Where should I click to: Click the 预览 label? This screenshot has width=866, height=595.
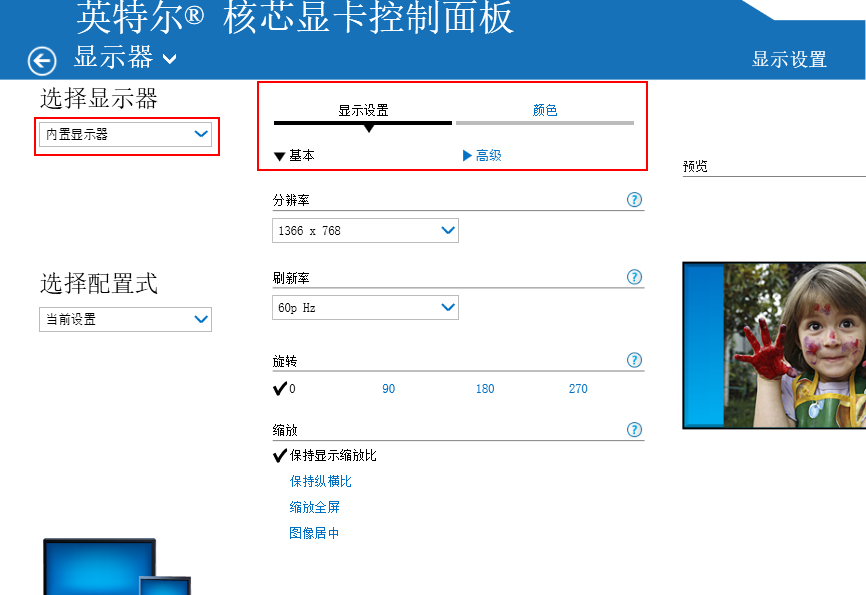tap(695, 166)
